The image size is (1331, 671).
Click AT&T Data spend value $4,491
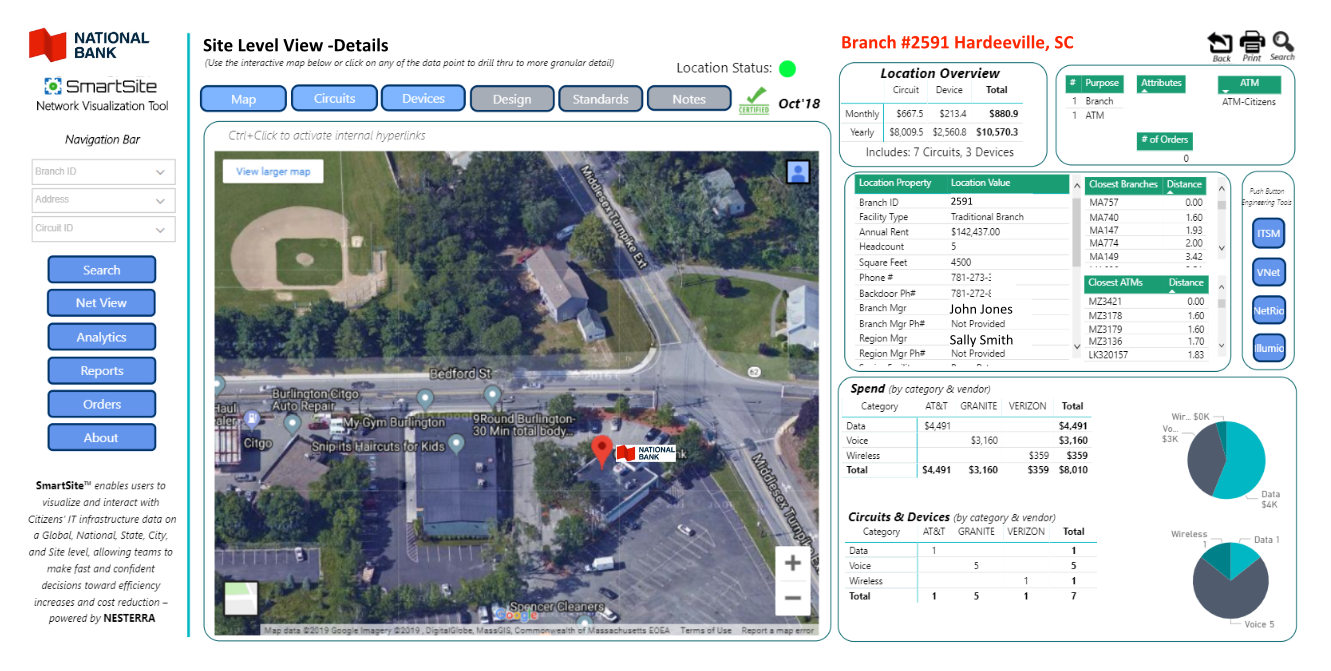(937, 426)
